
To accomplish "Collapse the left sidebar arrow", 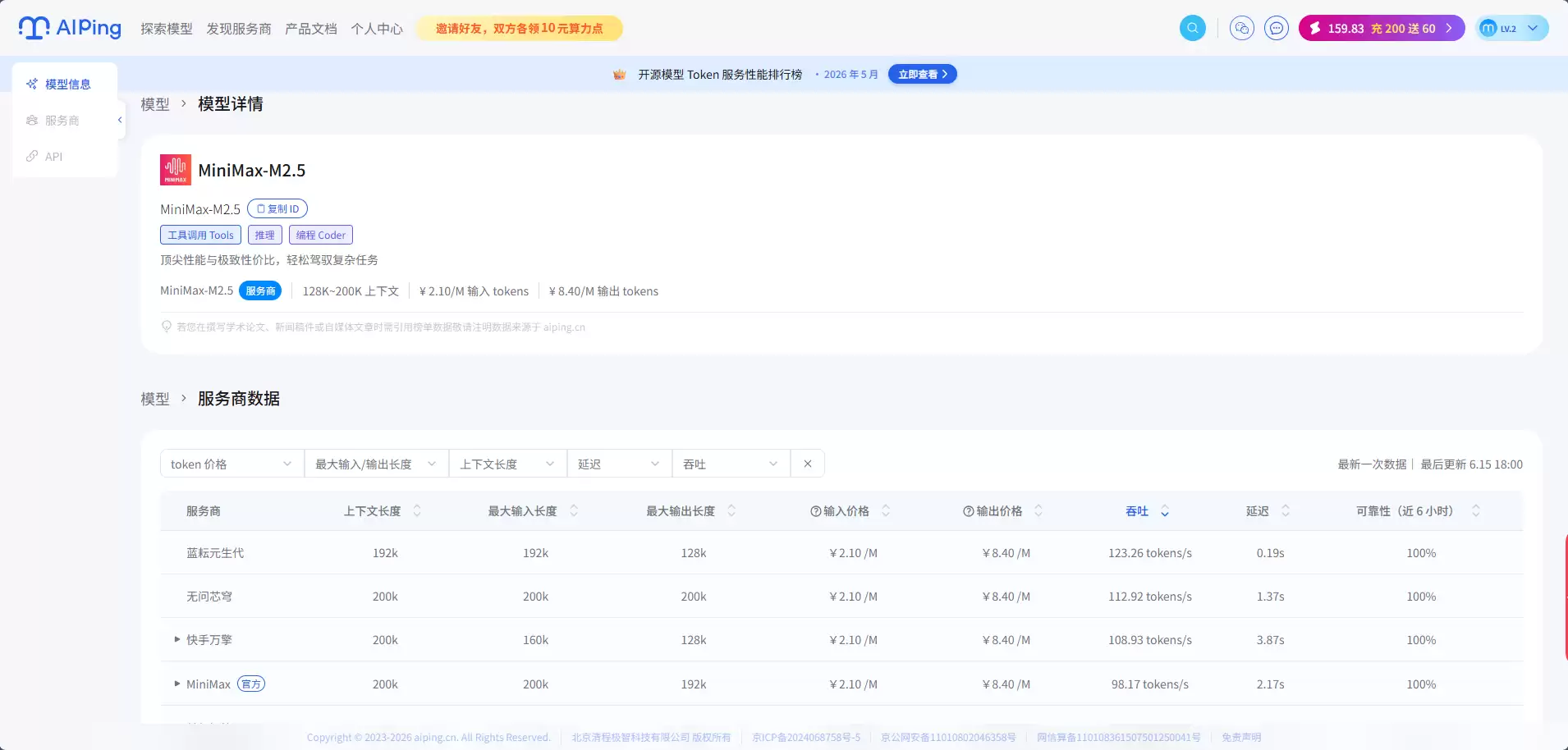I will [x=120, y=120].
